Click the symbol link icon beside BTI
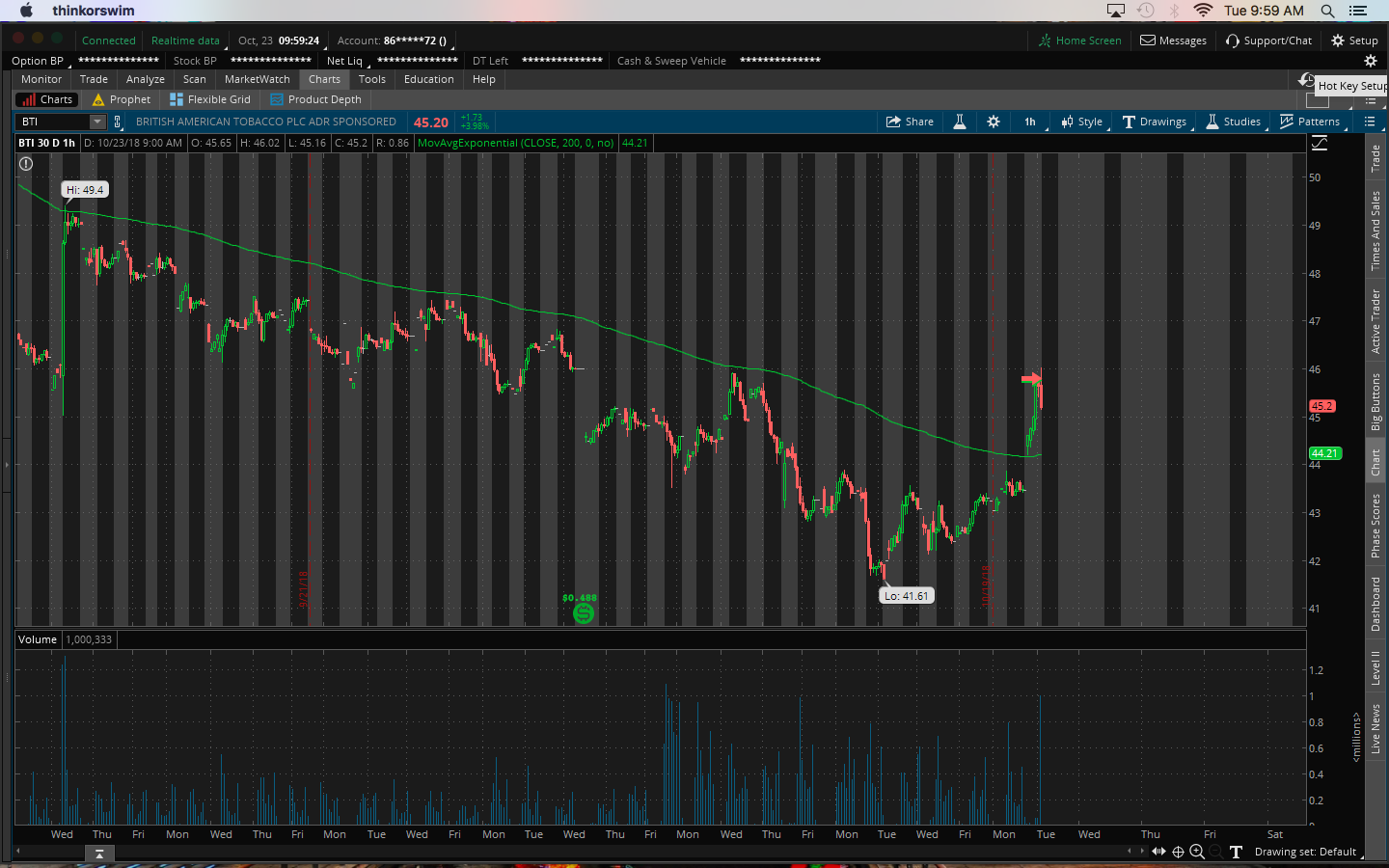The width and height of the screenshot is (1389, 868). click(x=118, y=122)
